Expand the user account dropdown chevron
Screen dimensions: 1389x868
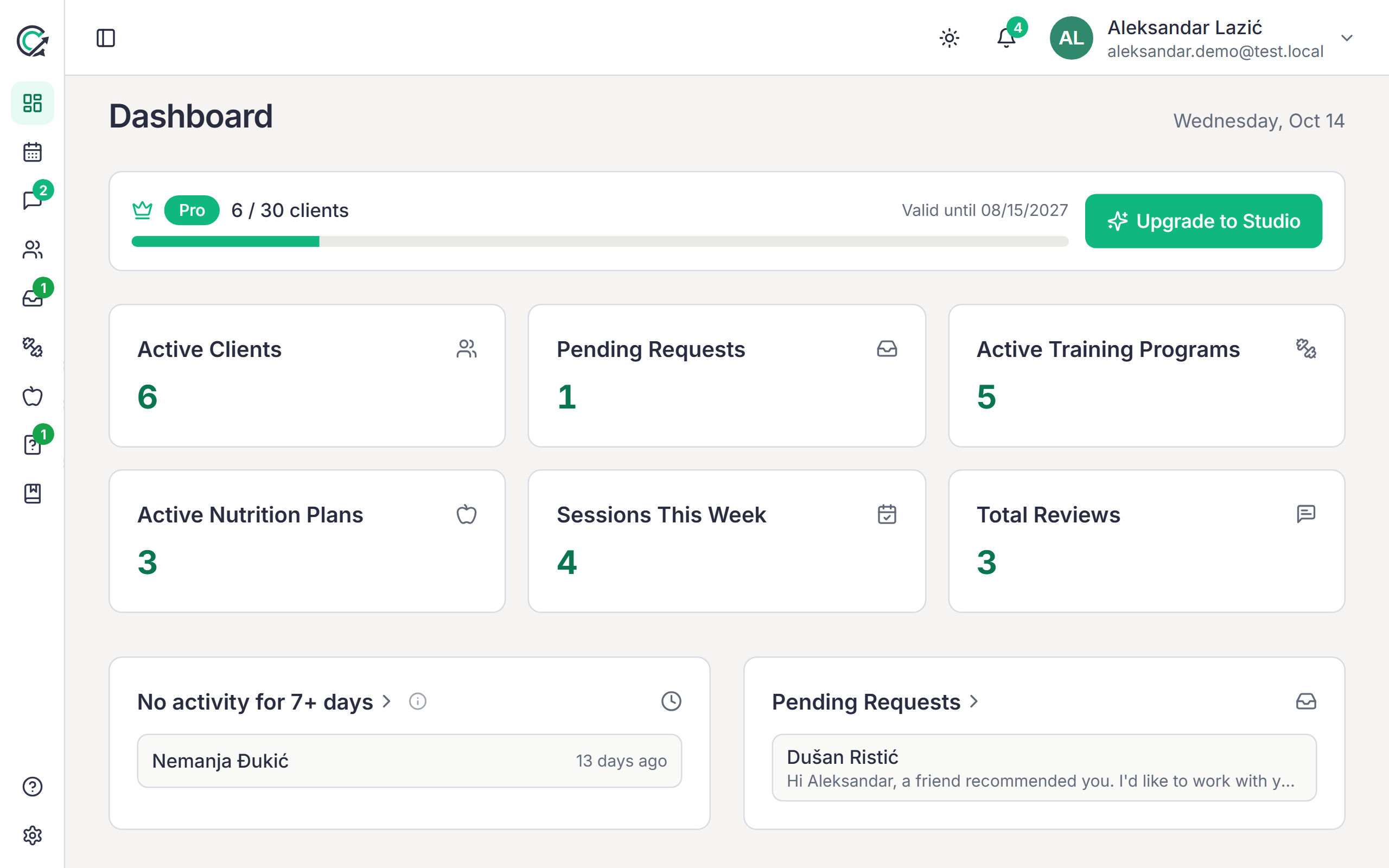click(x=1347, y=38)
